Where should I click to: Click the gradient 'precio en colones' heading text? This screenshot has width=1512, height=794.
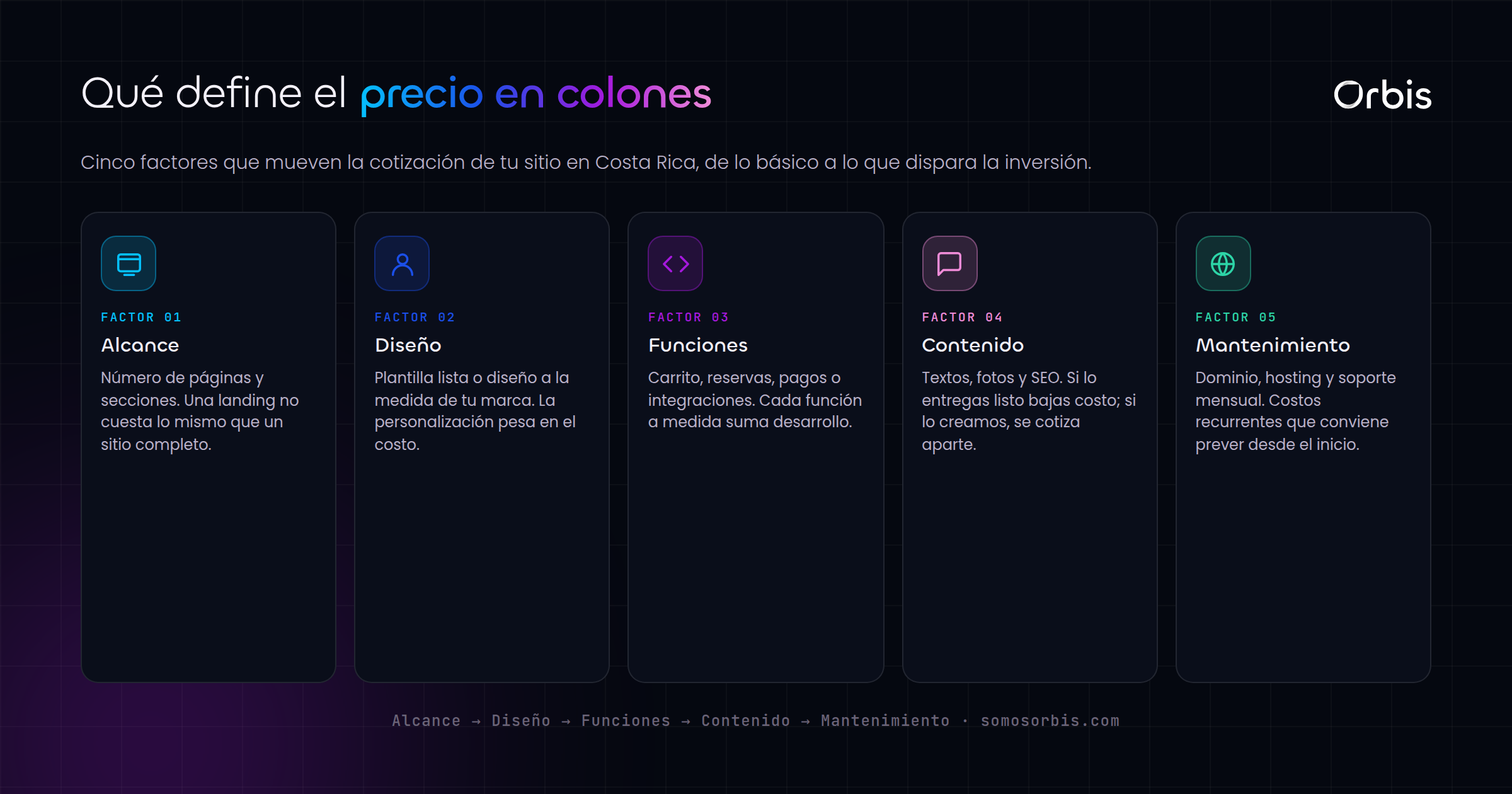536,95
